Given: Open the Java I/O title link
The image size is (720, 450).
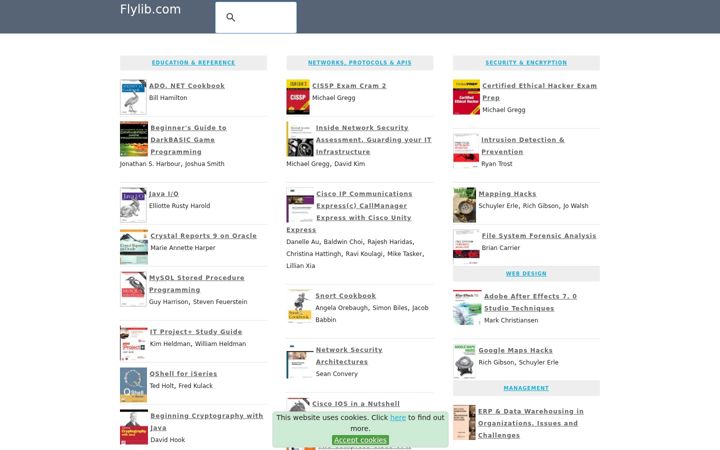Looking at the screenshot, I should tap(163, 194).
